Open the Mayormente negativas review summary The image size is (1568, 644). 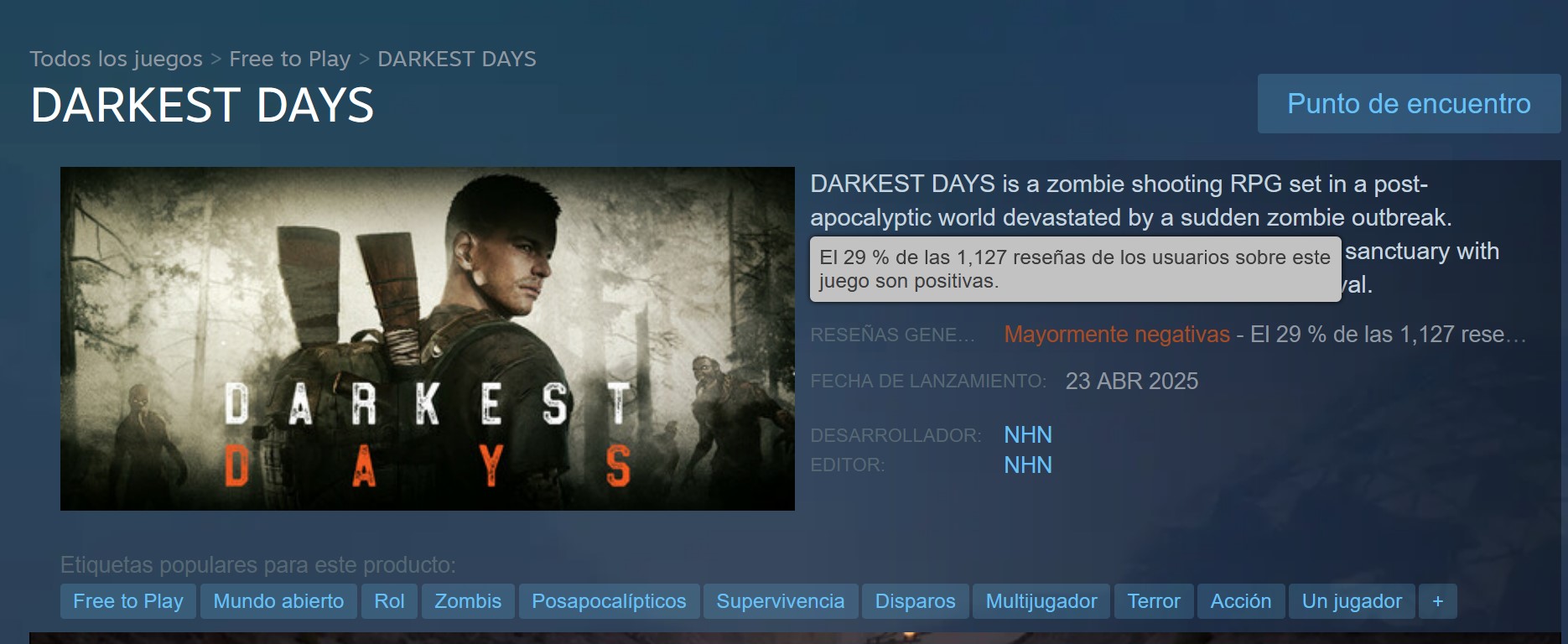(1117, 335)
